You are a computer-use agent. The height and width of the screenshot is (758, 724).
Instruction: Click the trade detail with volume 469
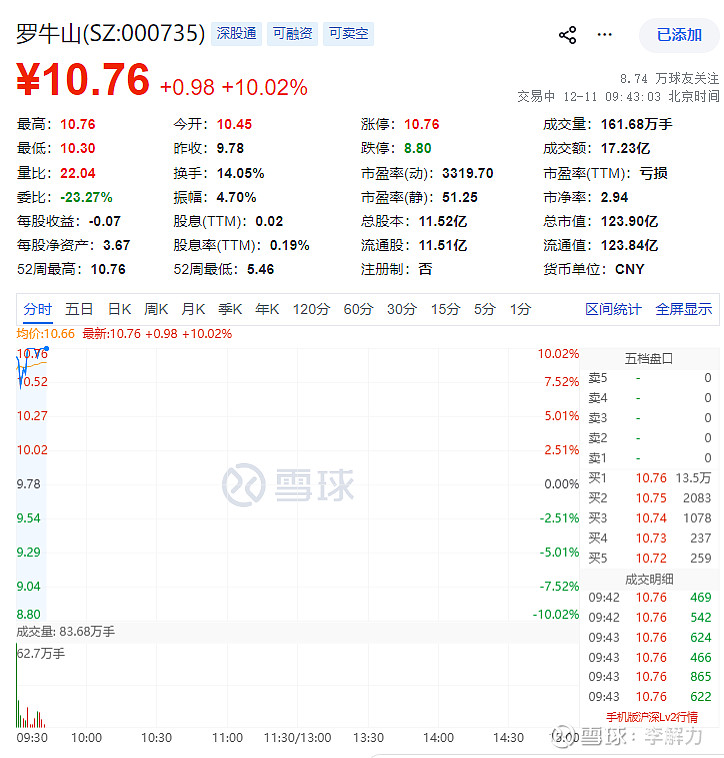tap(650, 598)
